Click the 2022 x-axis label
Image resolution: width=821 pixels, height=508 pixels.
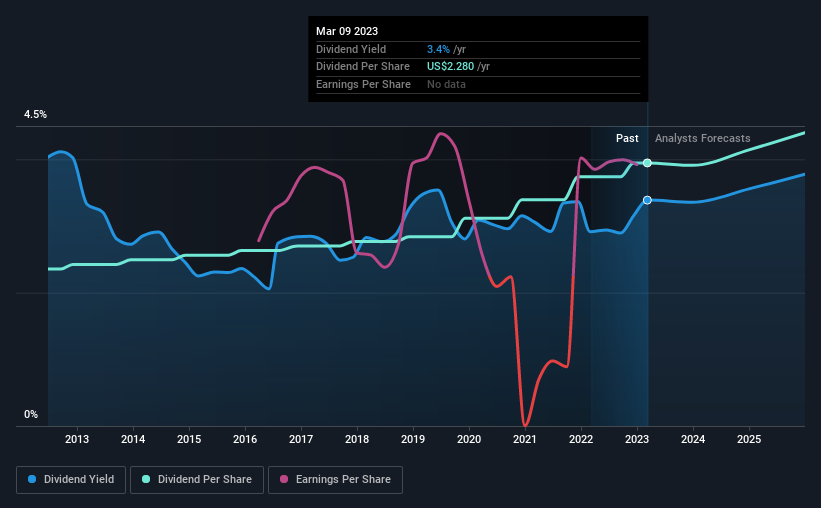pyautogui.click(x=581, y=439)
